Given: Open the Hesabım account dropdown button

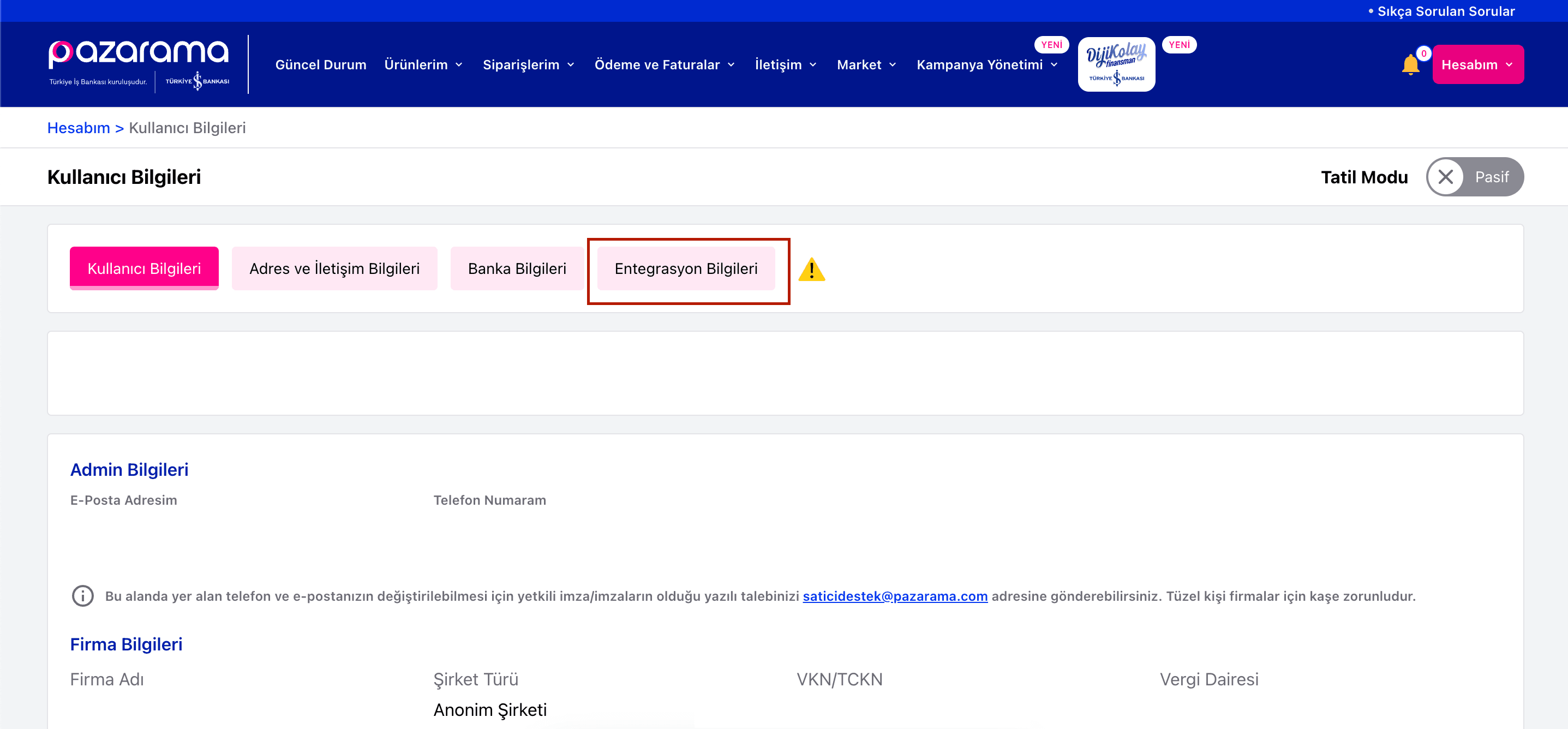Looking at the screenshot, I should pos(1477,64).
